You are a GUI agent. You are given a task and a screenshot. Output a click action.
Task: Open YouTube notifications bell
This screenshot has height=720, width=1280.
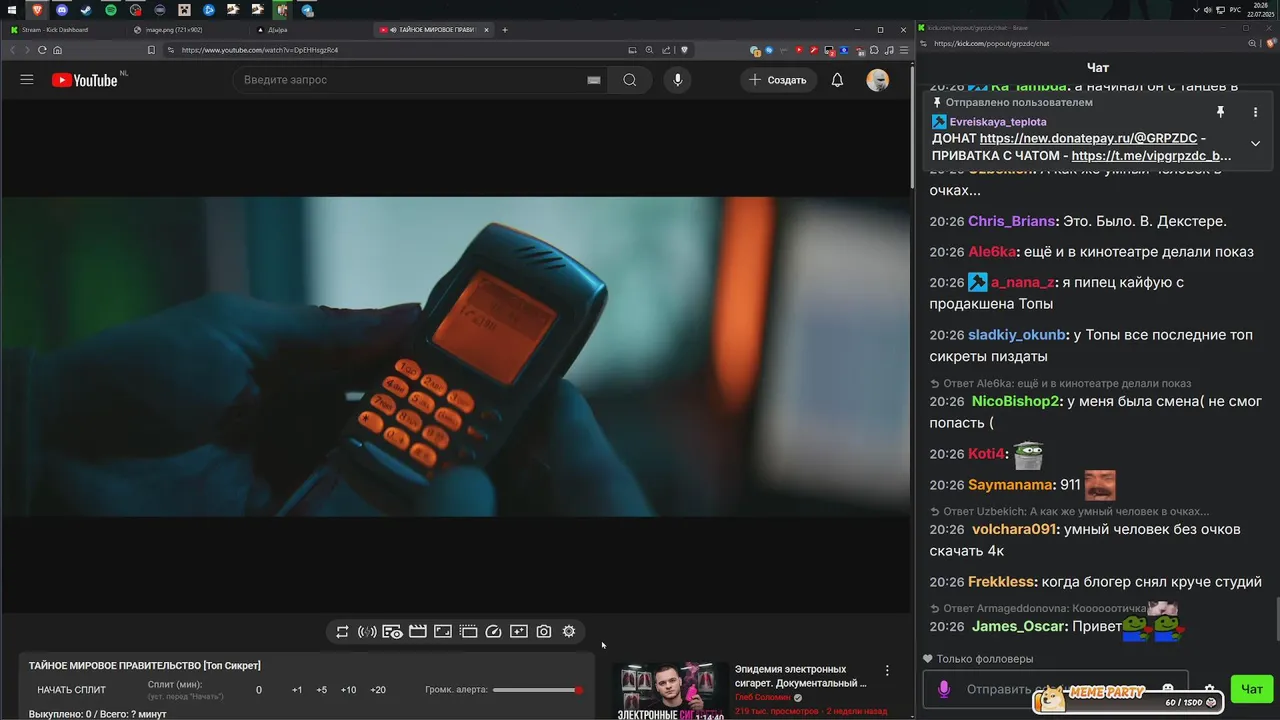pos(838,80)
